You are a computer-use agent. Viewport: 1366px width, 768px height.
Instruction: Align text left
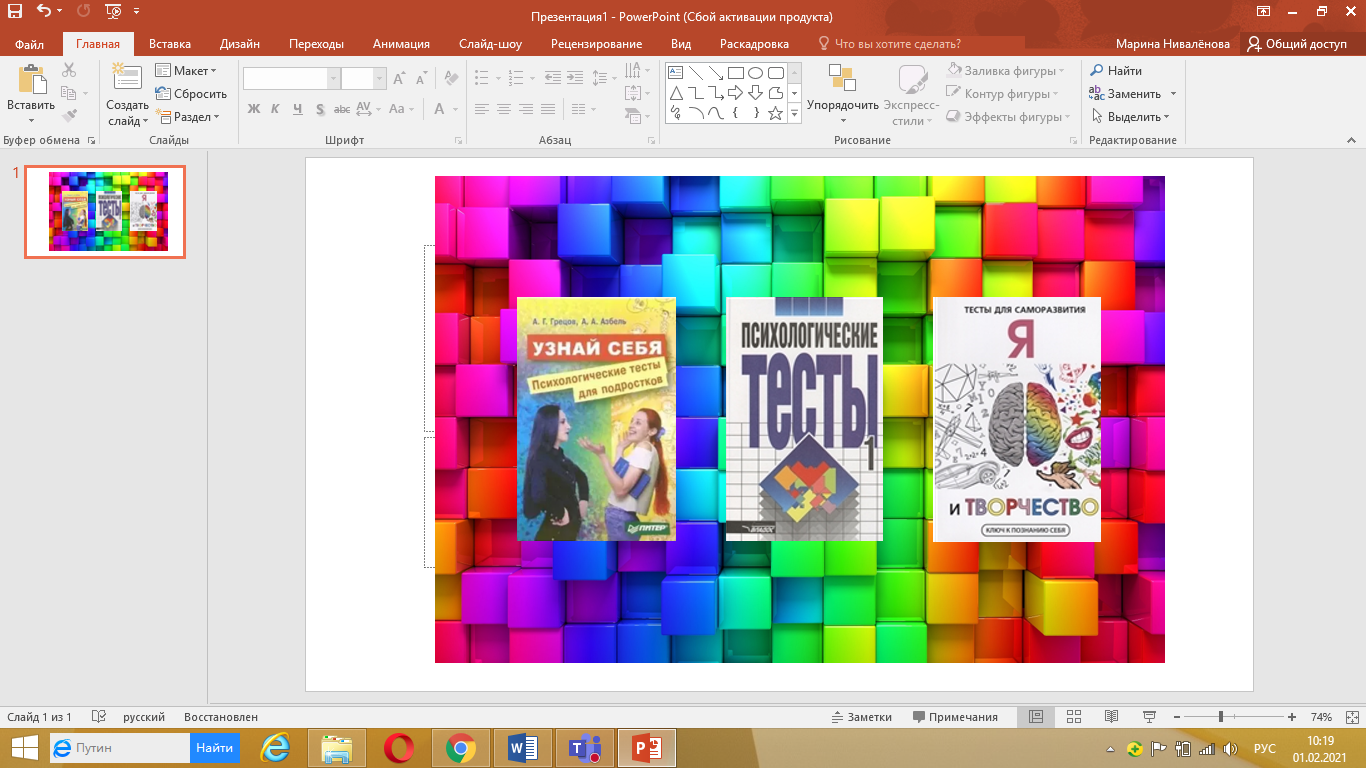482,109
